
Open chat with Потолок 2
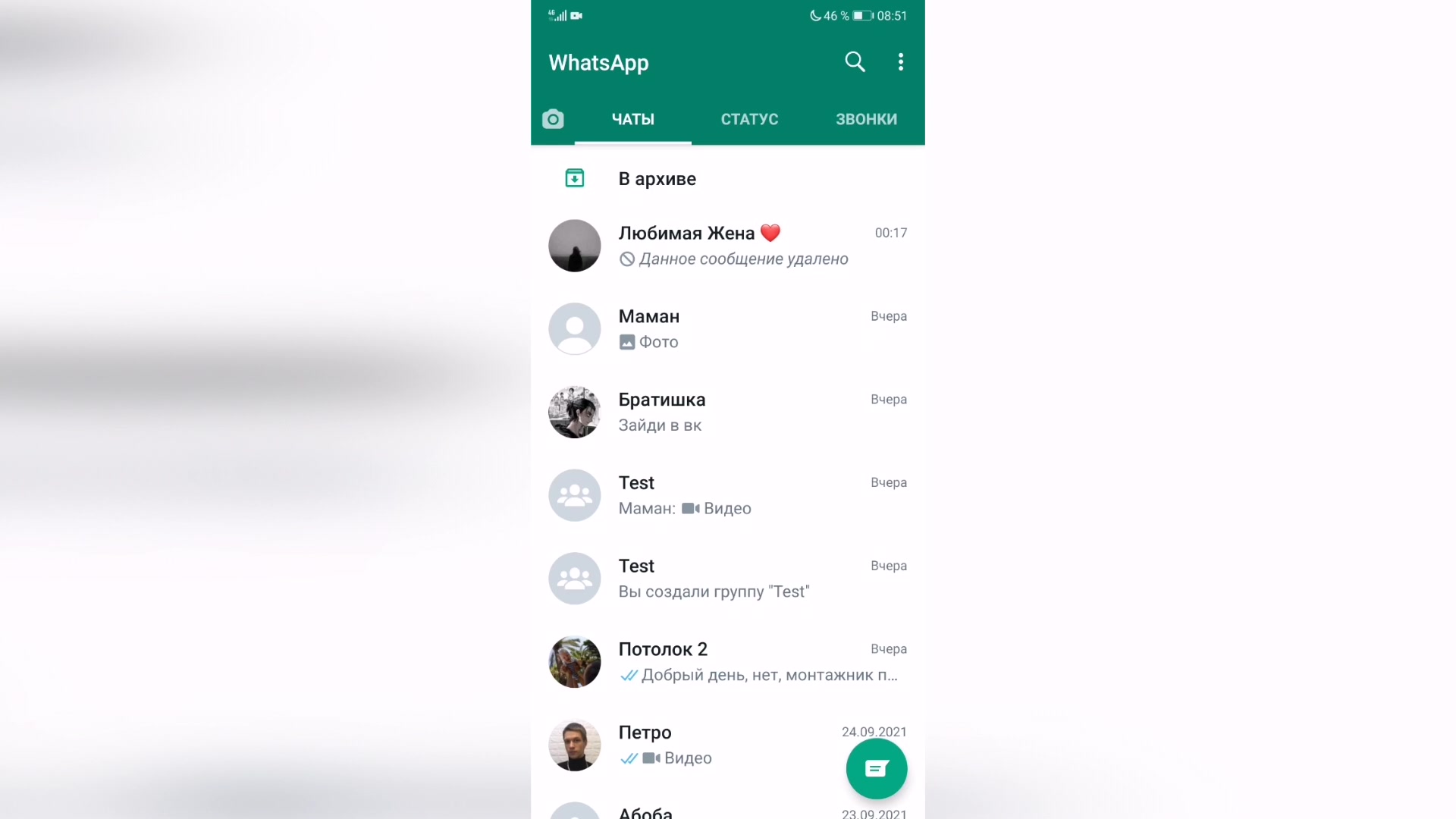click(728, 661)
